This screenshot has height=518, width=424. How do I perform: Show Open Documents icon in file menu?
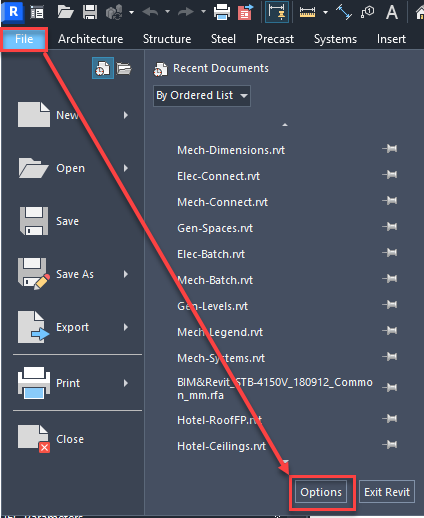[x=124, y=68]
